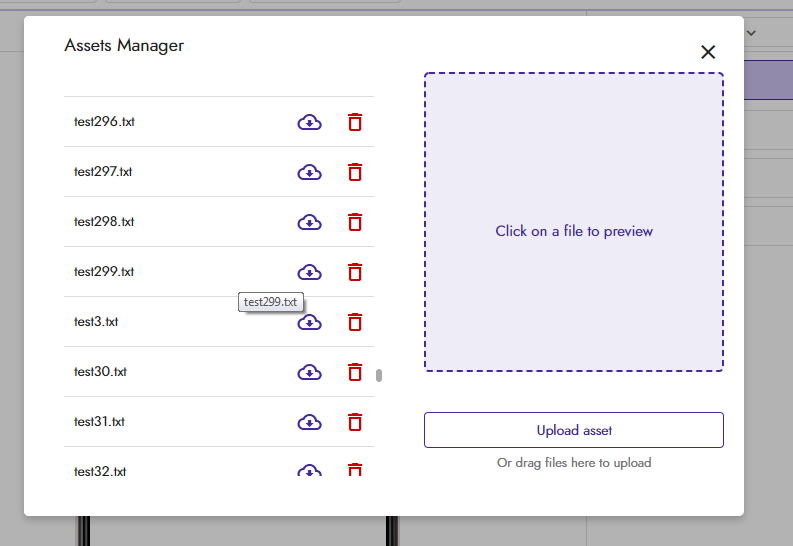Delete test296.txt using the trash icon
The image size is (793, 546).
355,122
